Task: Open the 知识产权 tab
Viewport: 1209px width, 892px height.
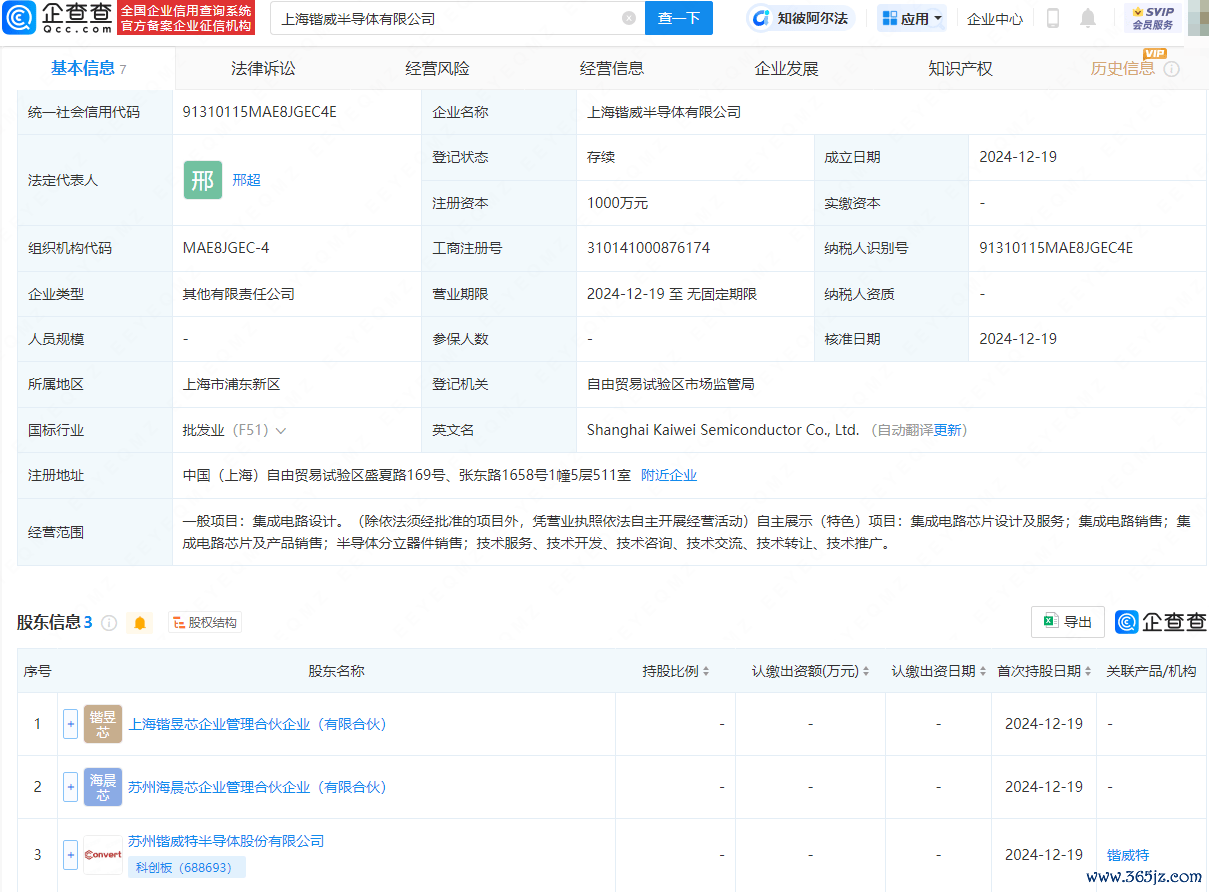Action: point(960,69)
